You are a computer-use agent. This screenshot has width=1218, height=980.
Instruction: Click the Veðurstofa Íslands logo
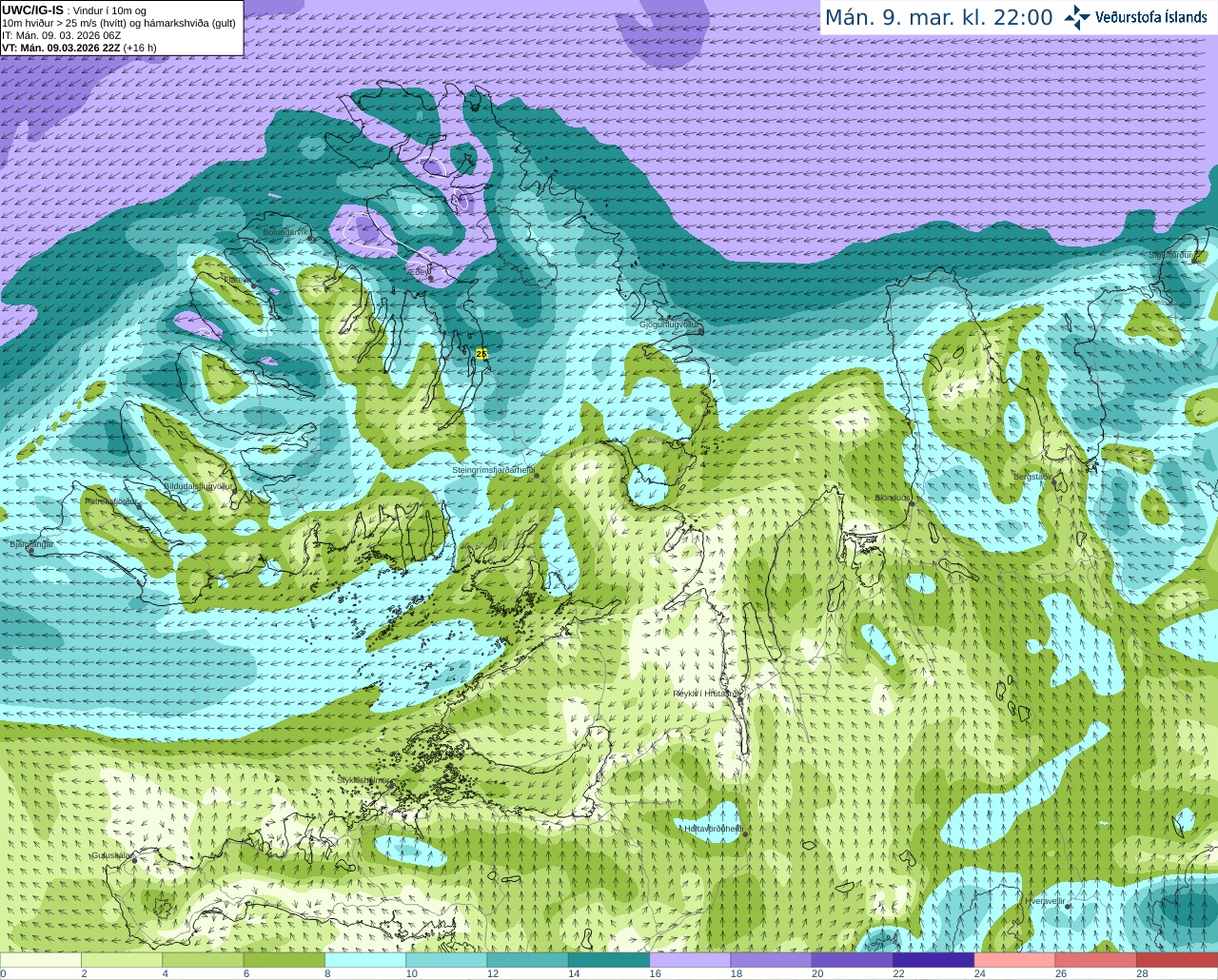coord(1136,17)
